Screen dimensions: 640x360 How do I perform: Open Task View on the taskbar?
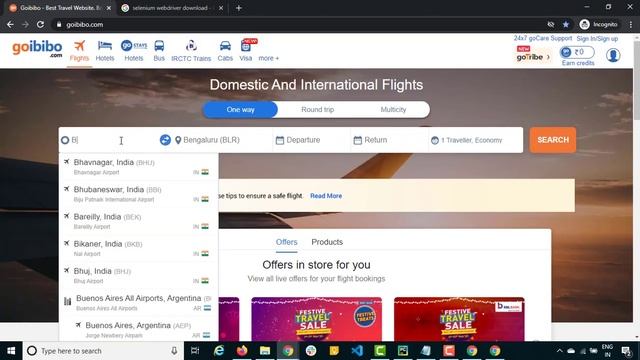[x=195, y=351]
